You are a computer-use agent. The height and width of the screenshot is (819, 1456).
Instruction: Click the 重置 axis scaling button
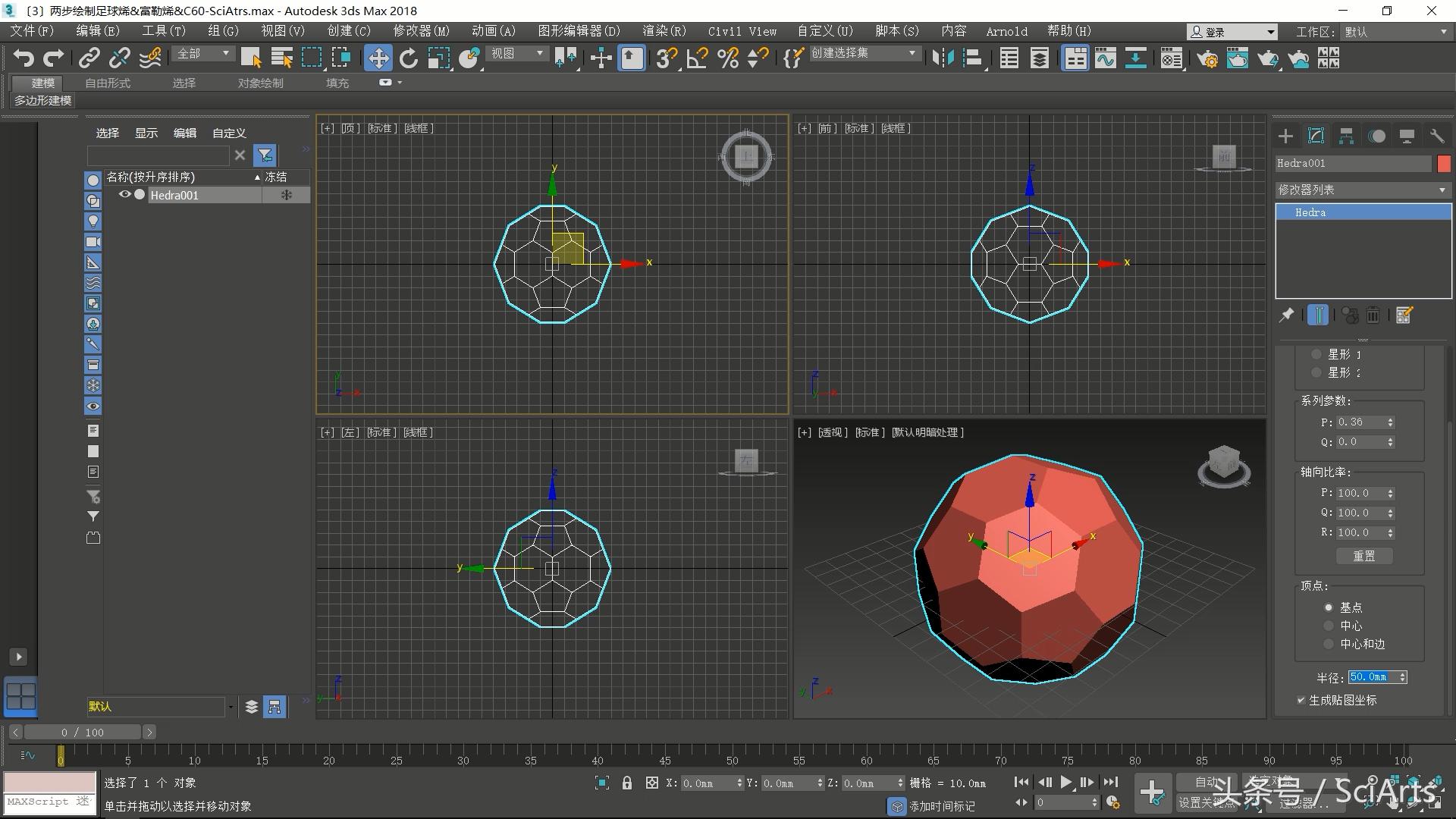(1363, 556)
